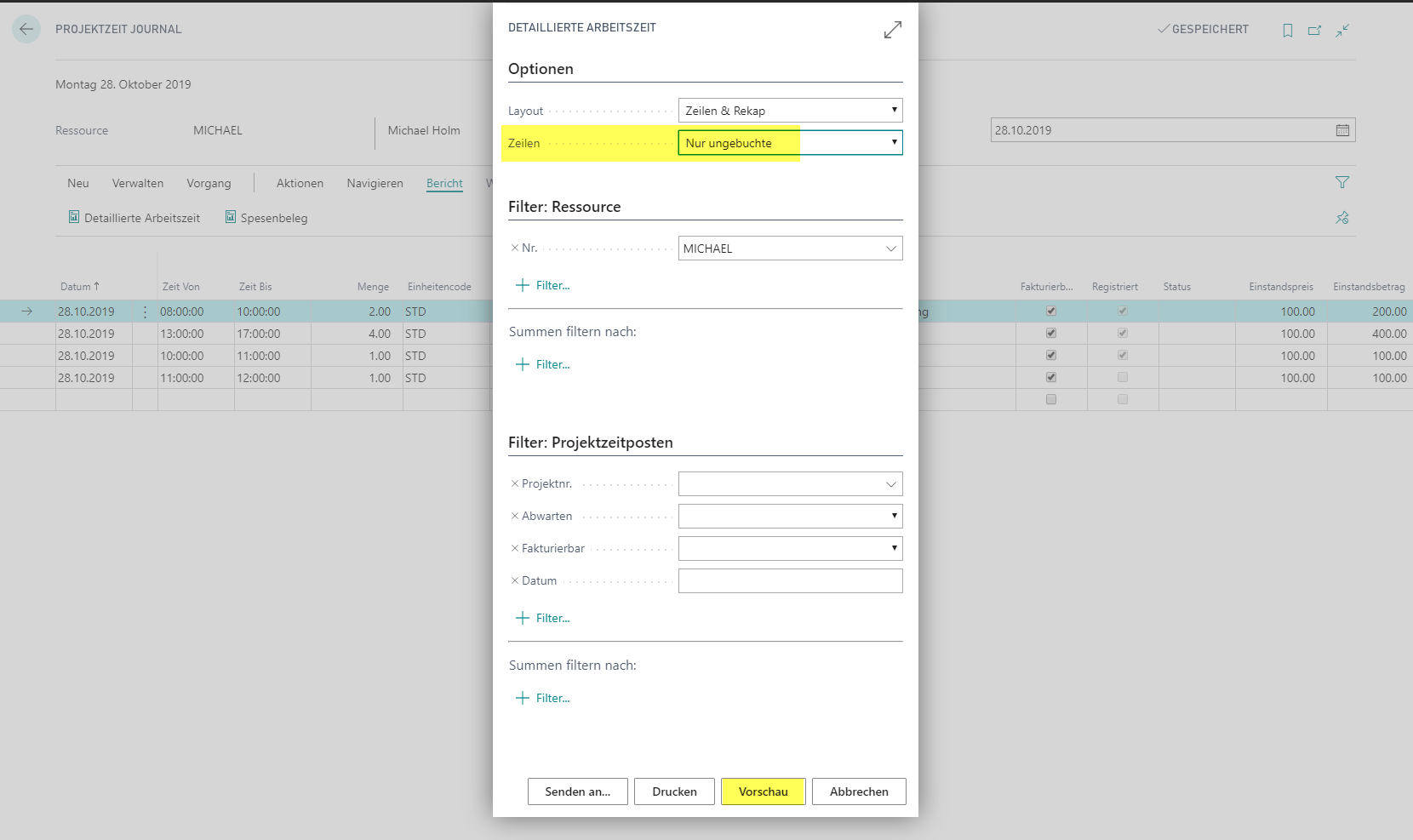The image size is (1413, 840).
Task: Add a filter under Projektzeitposten Datum field
Action: click(543, 618)
